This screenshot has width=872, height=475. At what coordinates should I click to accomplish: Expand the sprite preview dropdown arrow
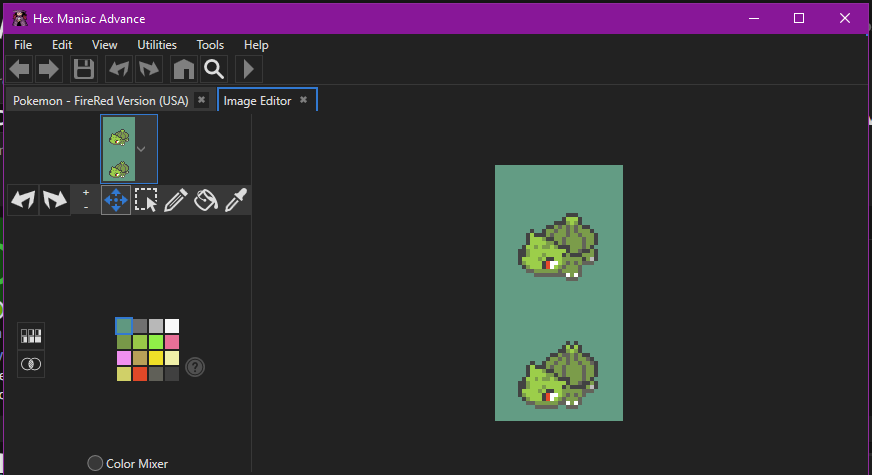(x=142, y=149)
